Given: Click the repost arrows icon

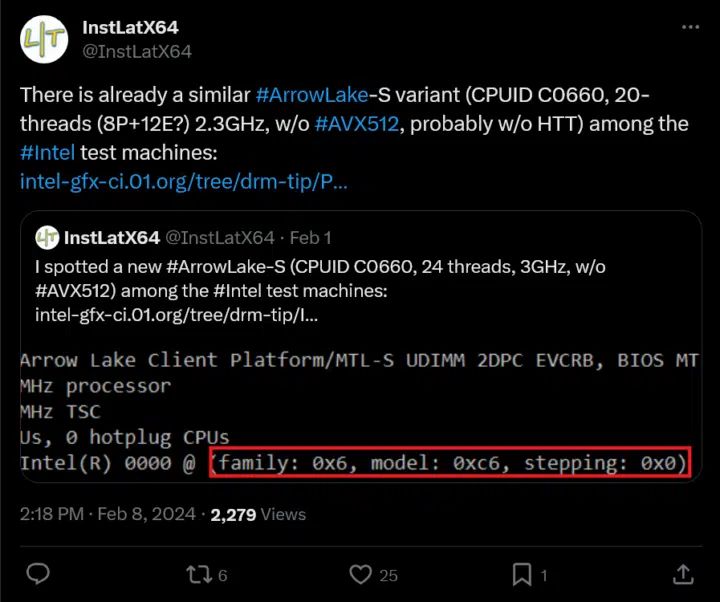Looking at the screenshot, I should (x=201, y=574).
